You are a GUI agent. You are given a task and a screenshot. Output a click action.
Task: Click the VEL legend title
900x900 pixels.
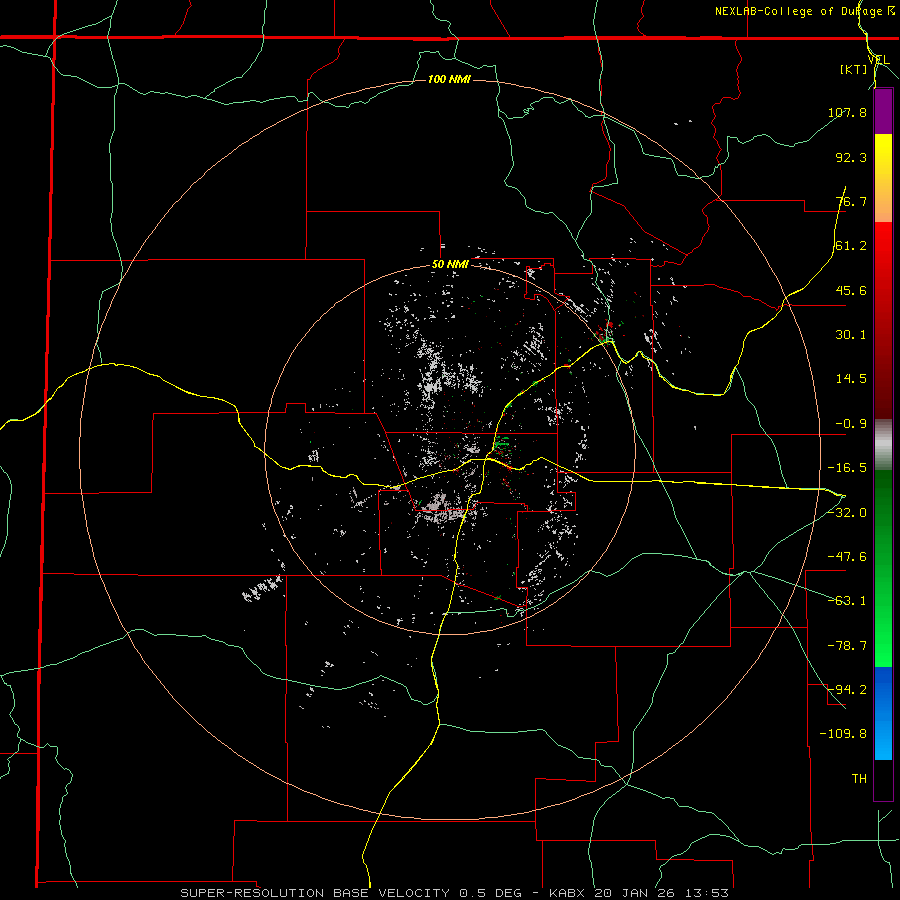[878, 60]
